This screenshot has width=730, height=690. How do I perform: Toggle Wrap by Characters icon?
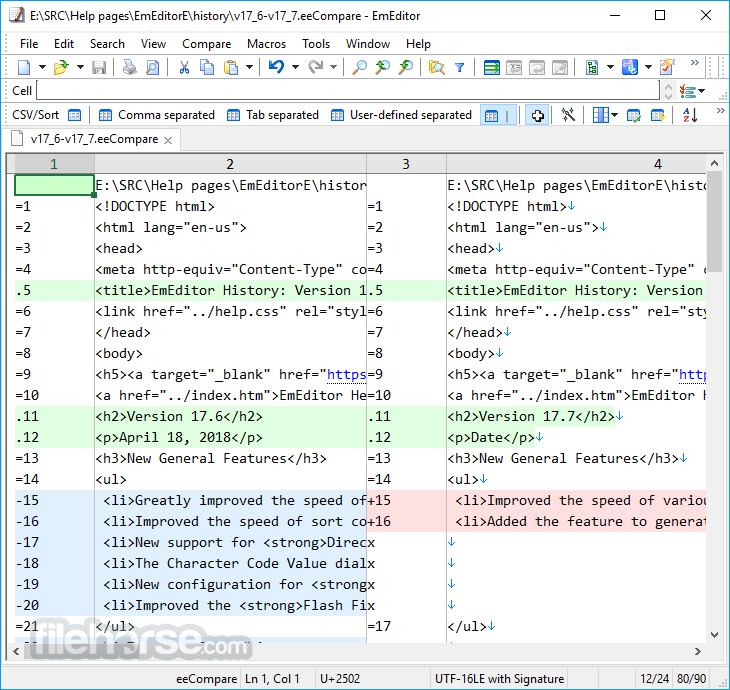pyautogui.click(x=514, y=68)
